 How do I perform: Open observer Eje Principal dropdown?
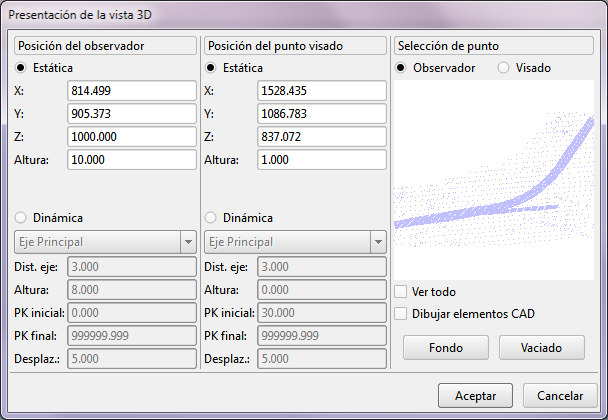point(105,241)
